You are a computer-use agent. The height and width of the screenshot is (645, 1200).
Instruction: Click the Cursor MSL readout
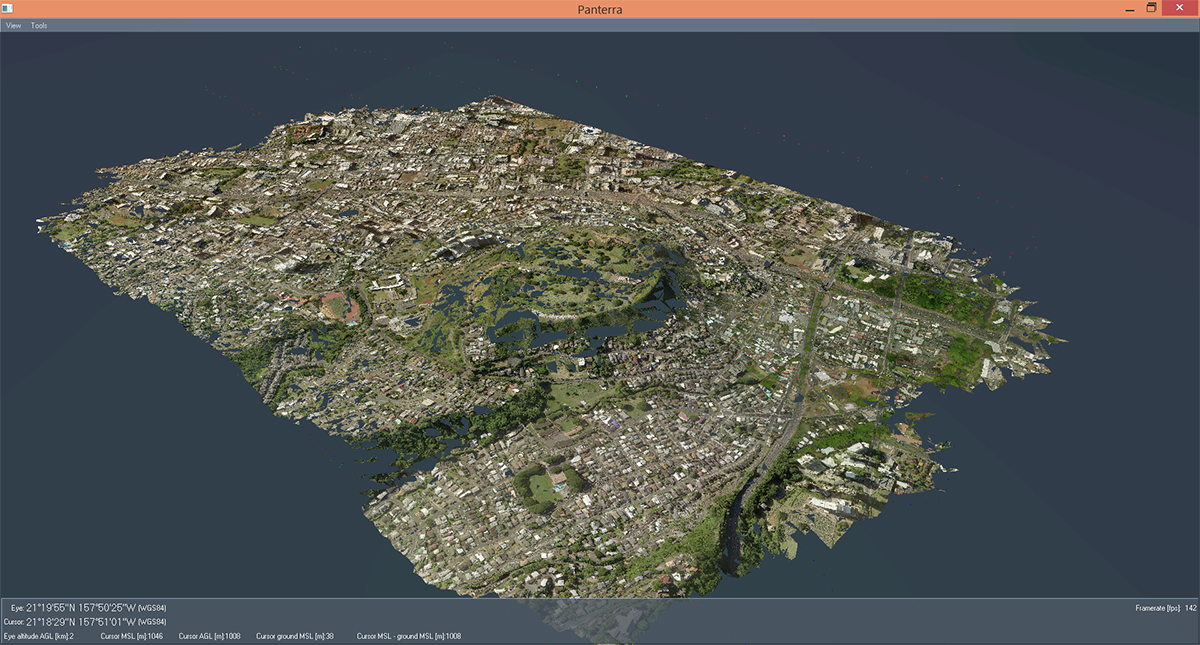coord(132,636)
